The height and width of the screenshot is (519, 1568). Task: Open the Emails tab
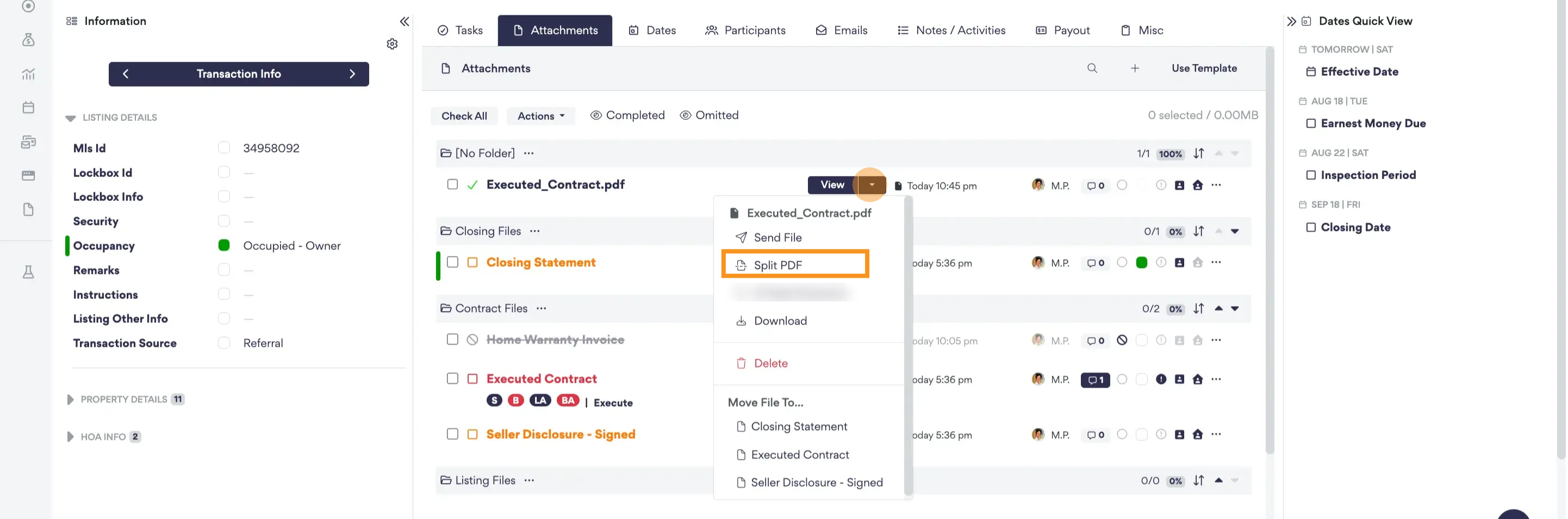[841, 30]
